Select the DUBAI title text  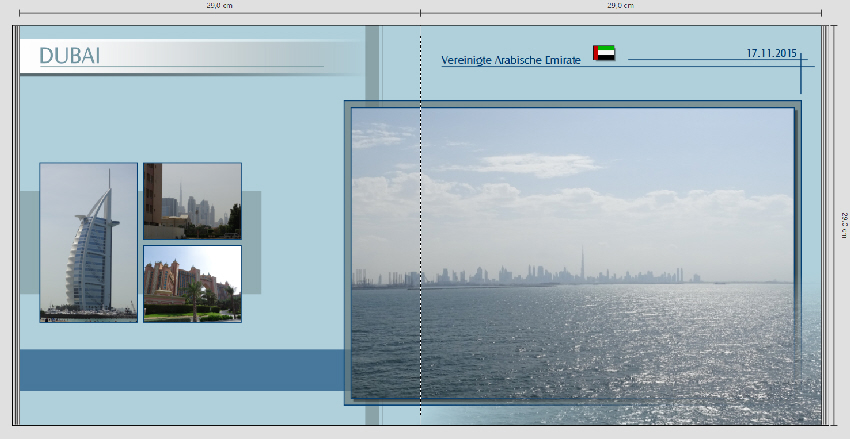pyautogui.click(x=70, y=57)
